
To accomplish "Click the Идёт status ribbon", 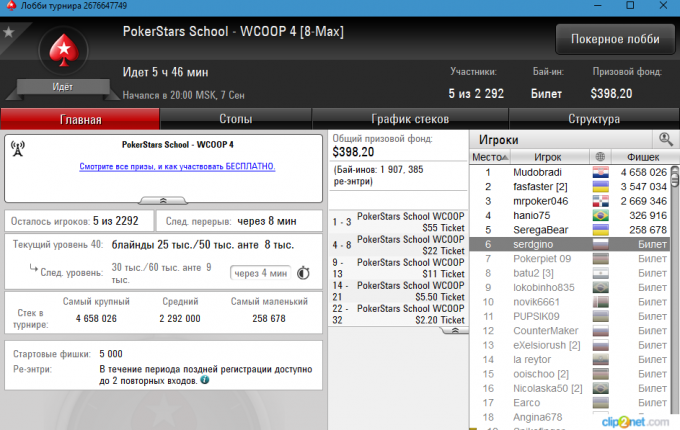I will tap(63, 87).
